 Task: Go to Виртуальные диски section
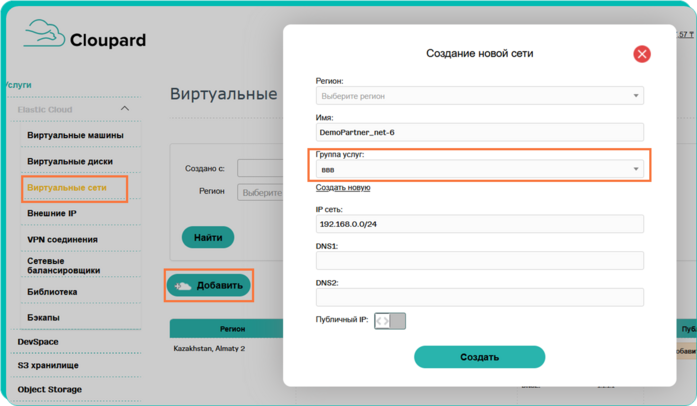click(70, 161)
